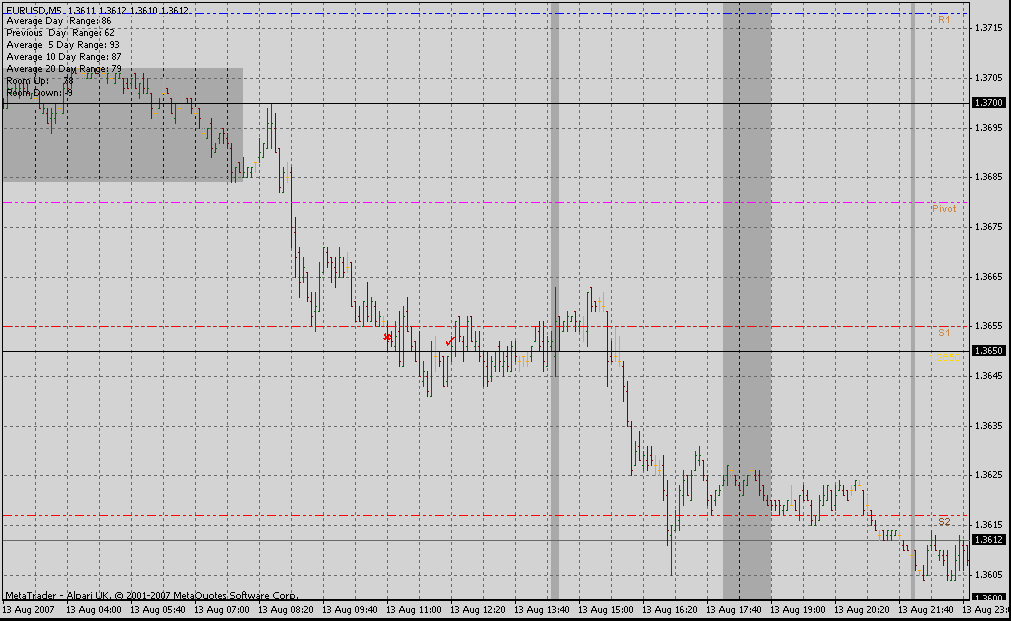1011x621 pixels.
Task: Select the R1 resistance label
Action: point(944,20)
